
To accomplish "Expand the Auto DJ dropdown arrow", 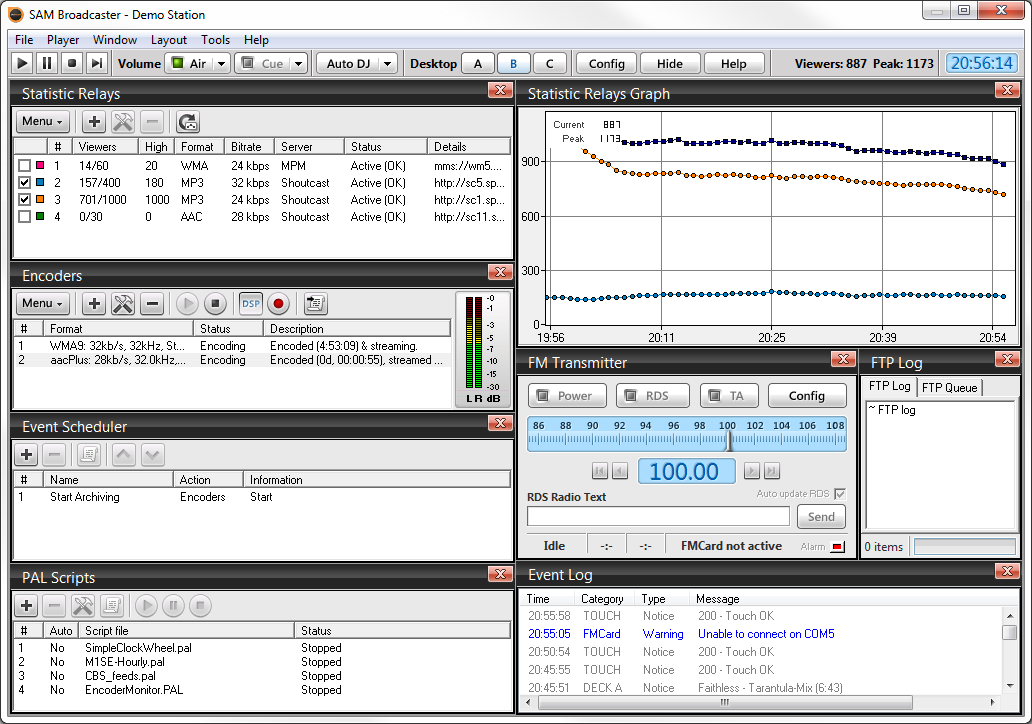I will pos(388,64).
